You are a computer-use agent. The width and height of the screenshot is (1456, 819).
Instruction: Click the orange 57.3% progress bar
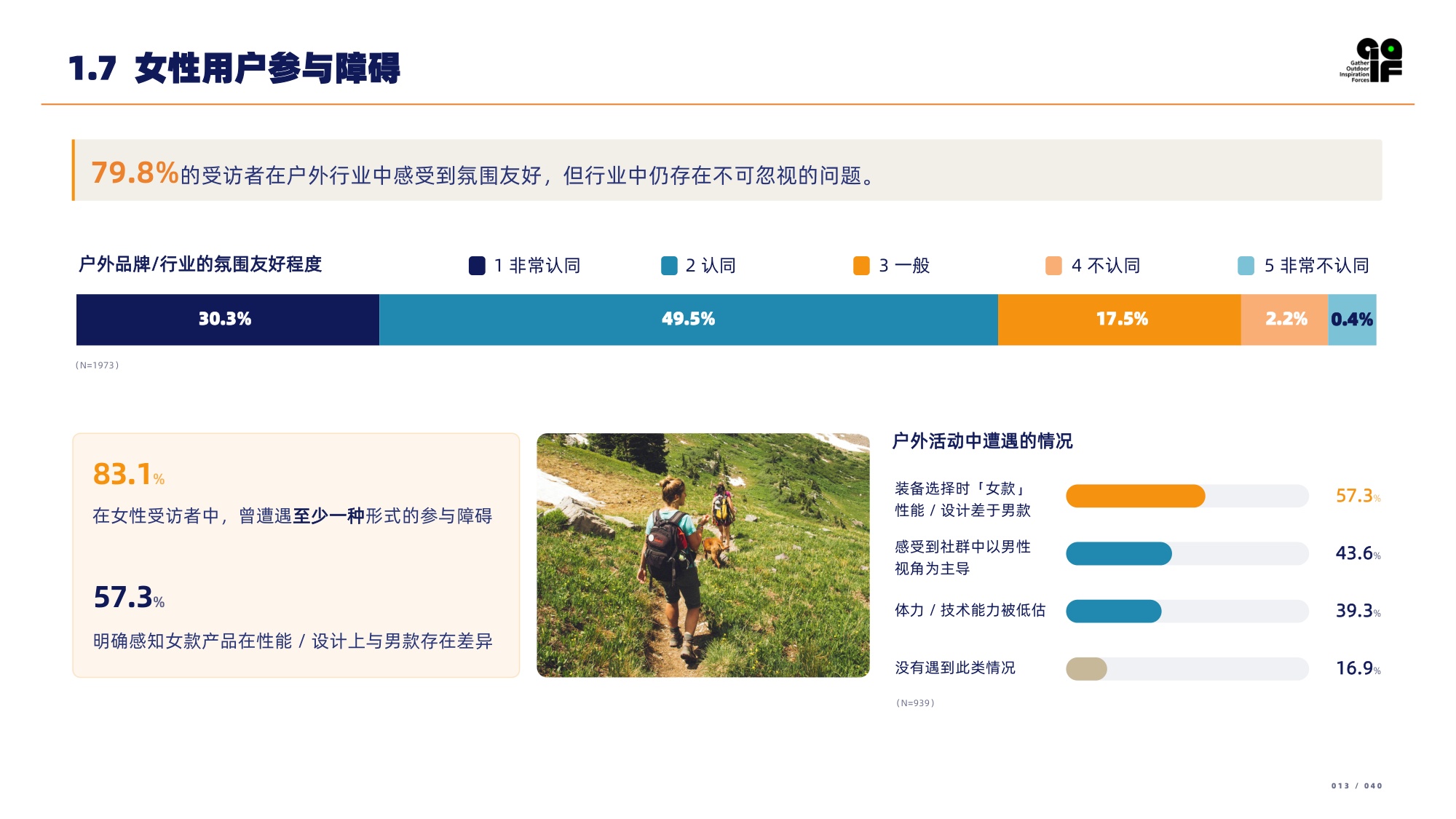click(1135, 496)
